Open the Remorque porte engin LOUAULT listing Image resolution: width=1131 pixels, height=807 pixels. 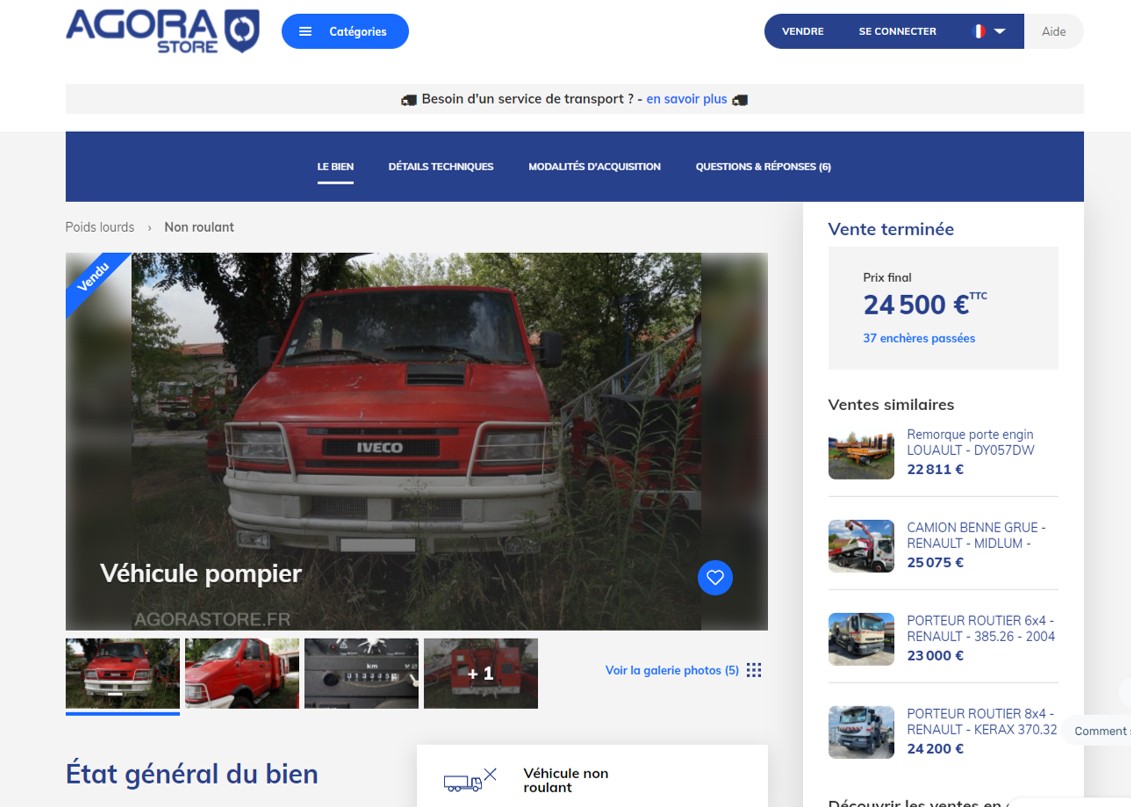coord(970,442)
